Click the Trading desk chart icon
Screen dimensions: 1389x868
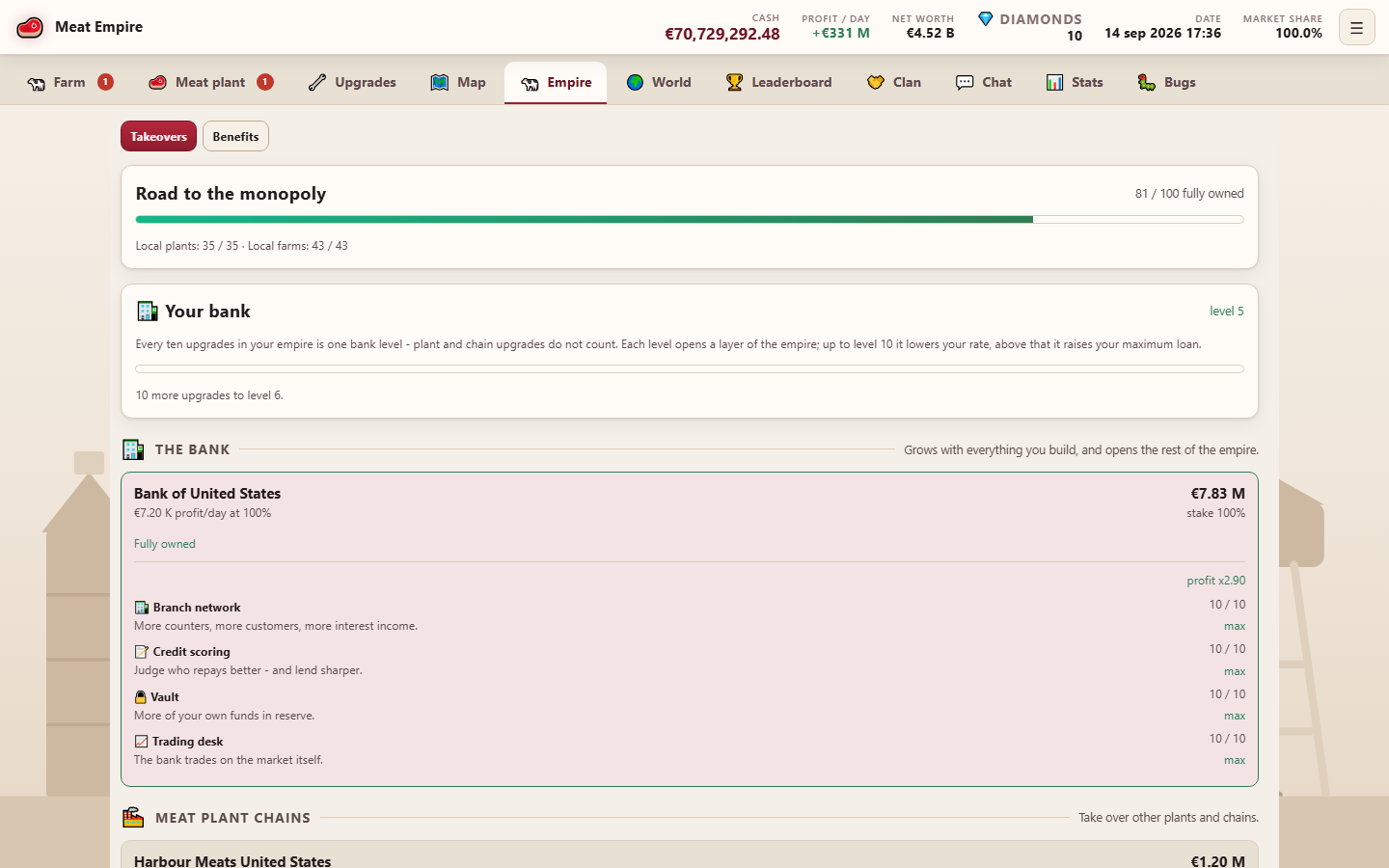click(x=141, y=742)
